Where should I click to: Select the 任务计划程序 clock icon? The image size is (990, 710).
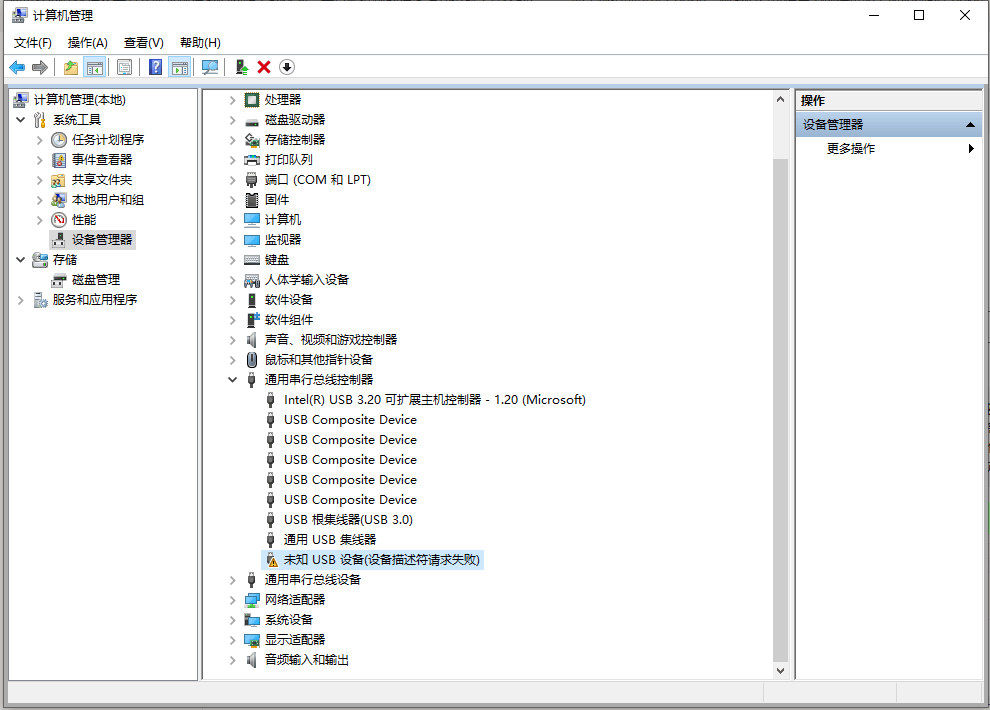coord(59,139)
